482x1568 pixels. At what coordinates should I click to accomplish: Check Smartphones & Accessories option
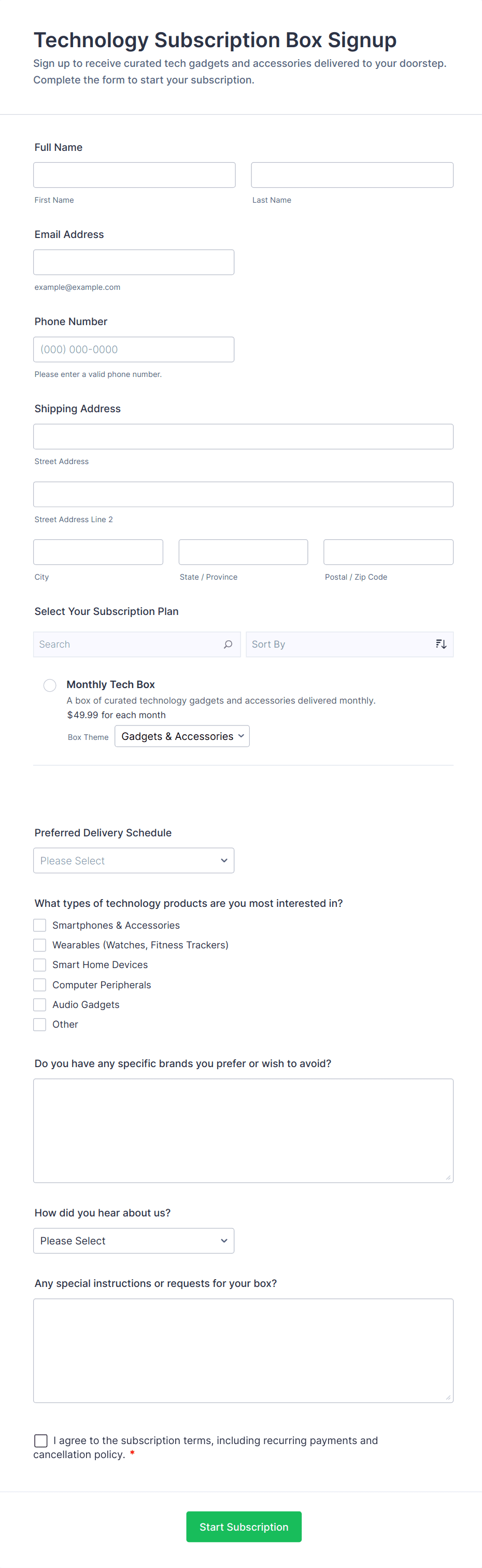click(x=39, y=925)
